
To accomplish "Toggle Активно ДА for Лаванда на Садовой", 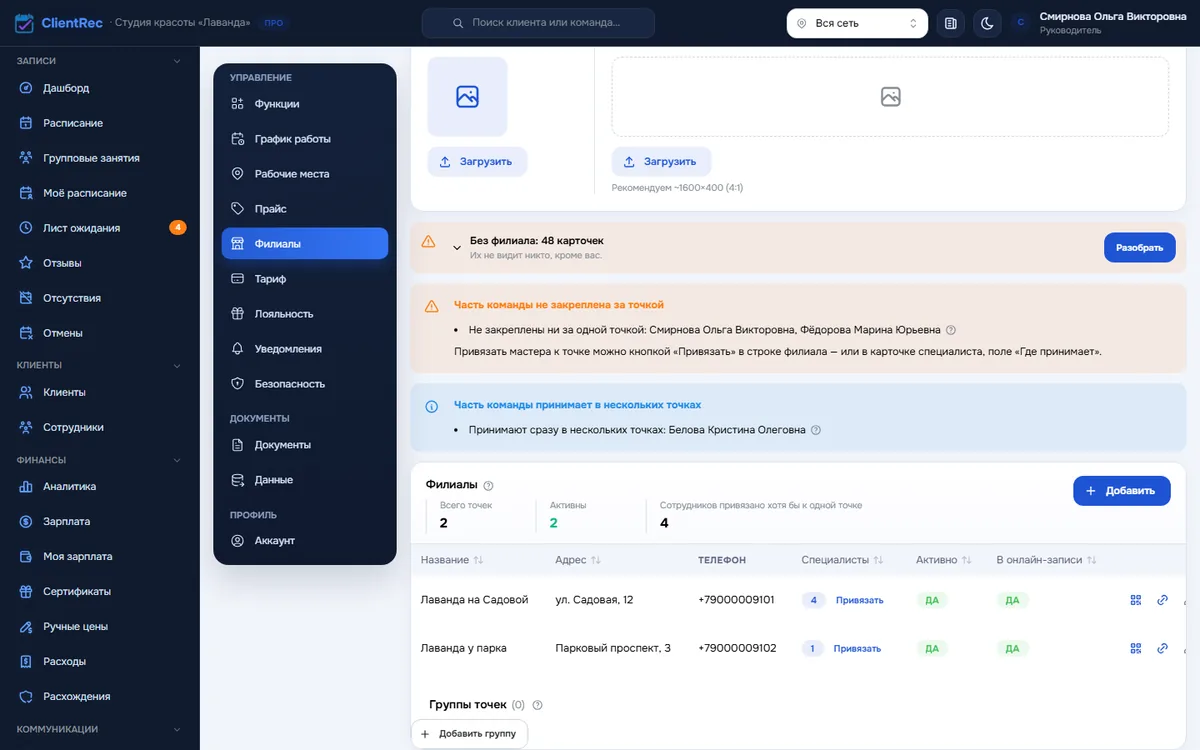I will tap(931, 600).
